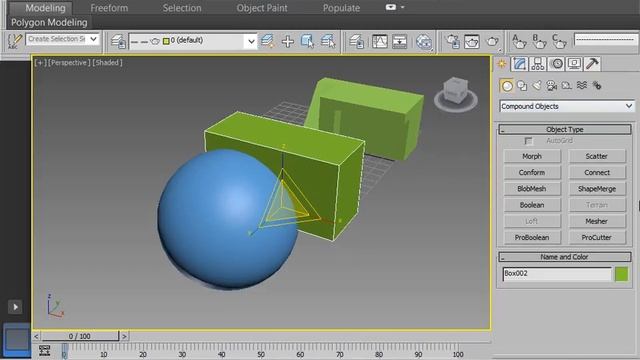Select the Space Warps category icon
Image resolution: width=640 pixels, height=360 pixels.
pos(582,85)
